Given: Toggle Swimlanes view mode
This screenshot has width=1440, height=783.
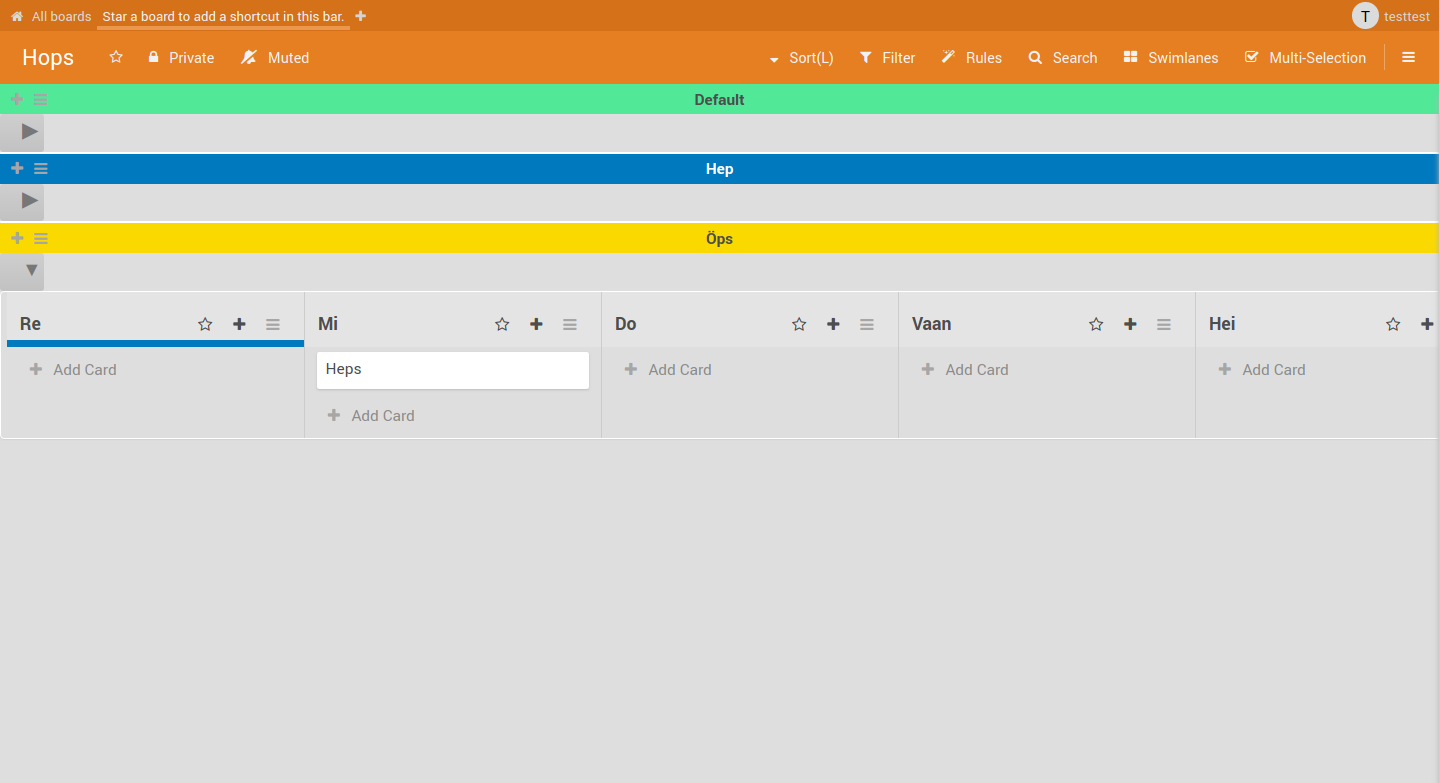Looking at the screenshot, I should (1169, 57).
